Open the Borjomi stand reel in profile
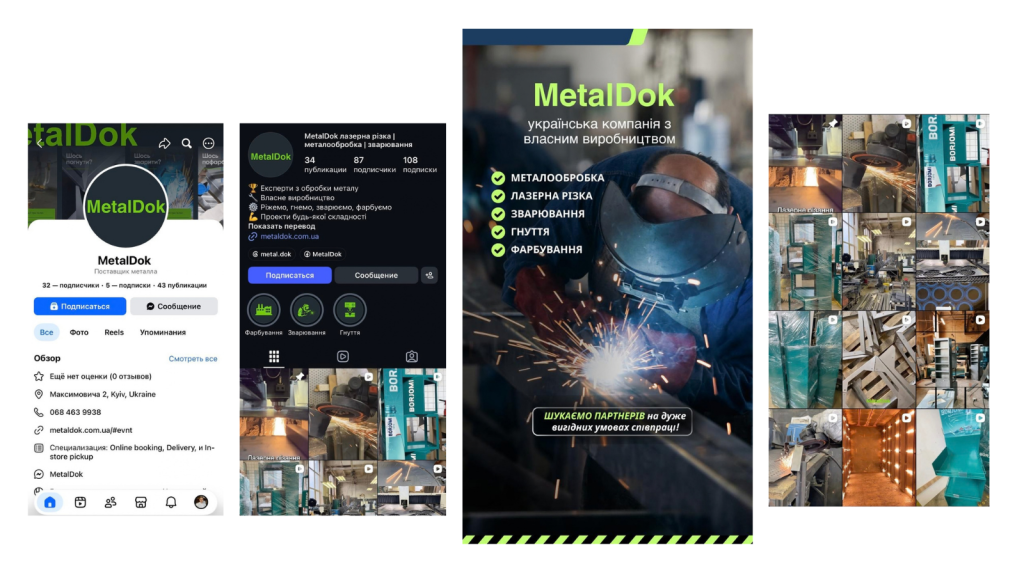Viewport: 1024px width, 573px height. pyautogui.click(x=412, y=414)
